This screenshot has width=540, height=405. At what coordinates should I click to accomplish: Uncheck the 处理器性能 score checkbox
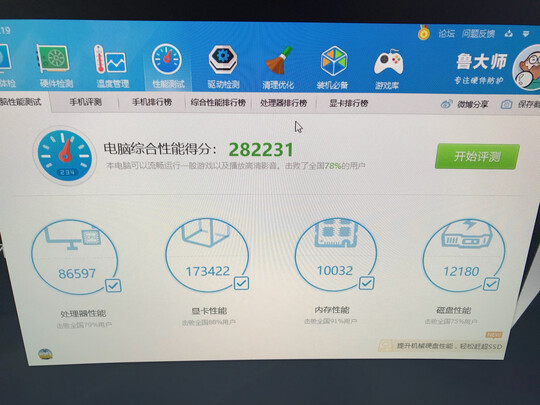[113, 285]
